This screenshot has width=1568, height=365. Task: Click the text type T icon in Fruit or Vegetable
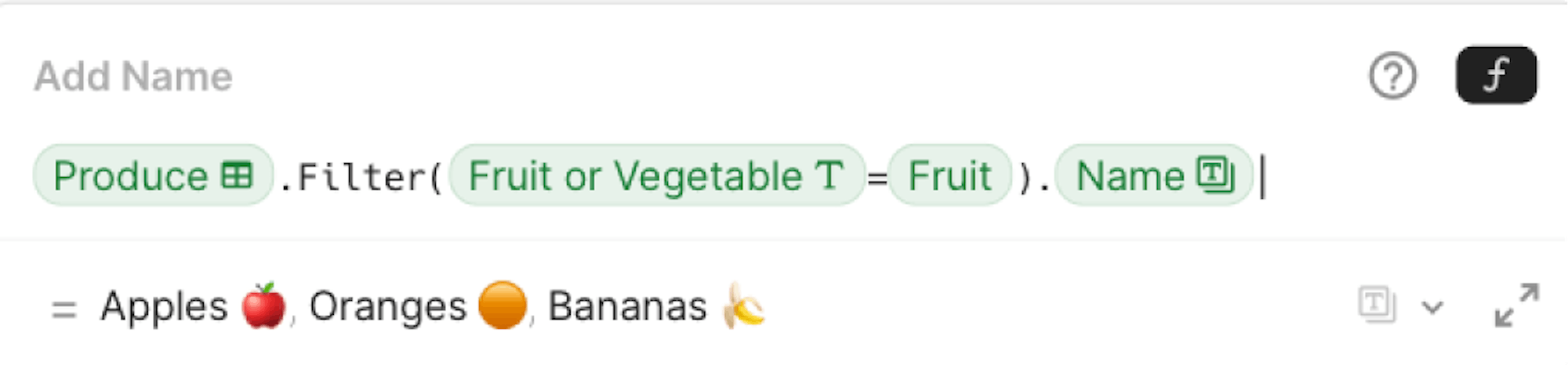(x=829, y=175)
